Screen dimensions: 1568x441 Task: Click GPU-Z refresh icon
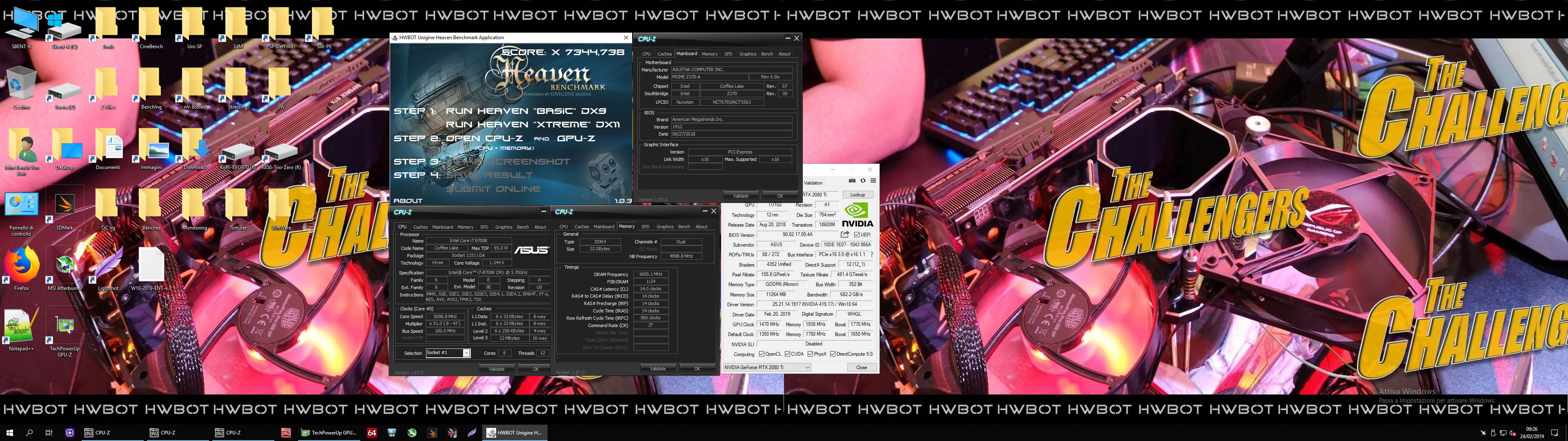862,181
